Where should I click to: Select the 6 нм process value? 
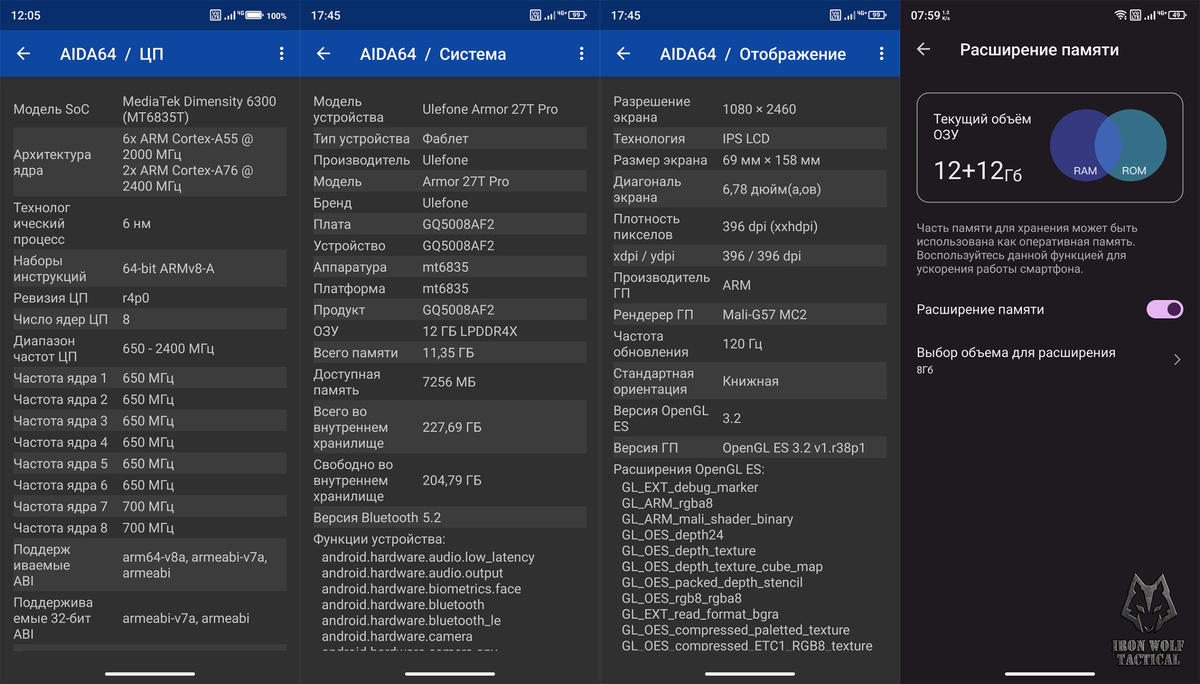pyautogui.click(x=136, y=224)
